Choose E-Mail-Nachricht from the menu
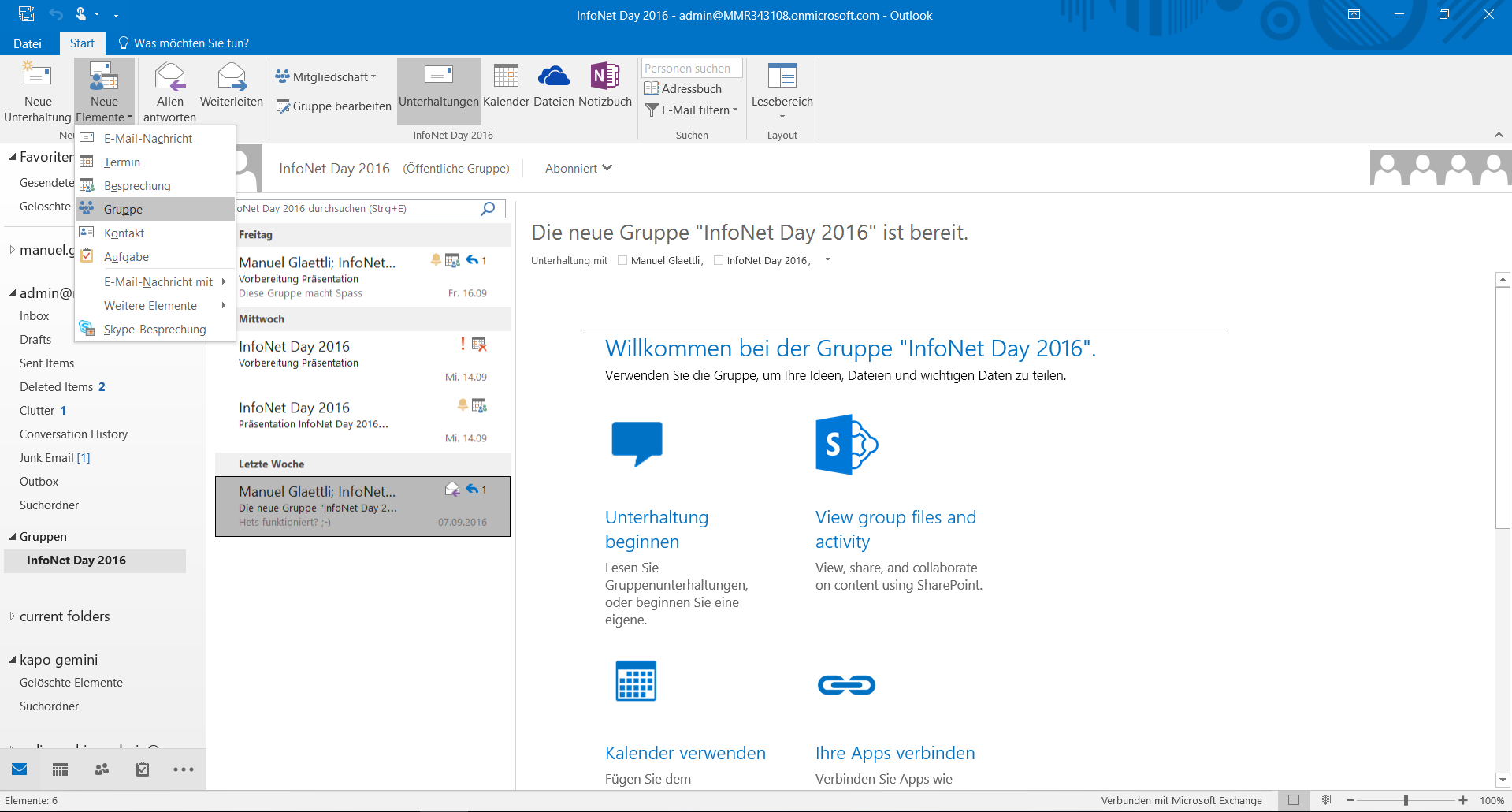 [x=155, y=139]
